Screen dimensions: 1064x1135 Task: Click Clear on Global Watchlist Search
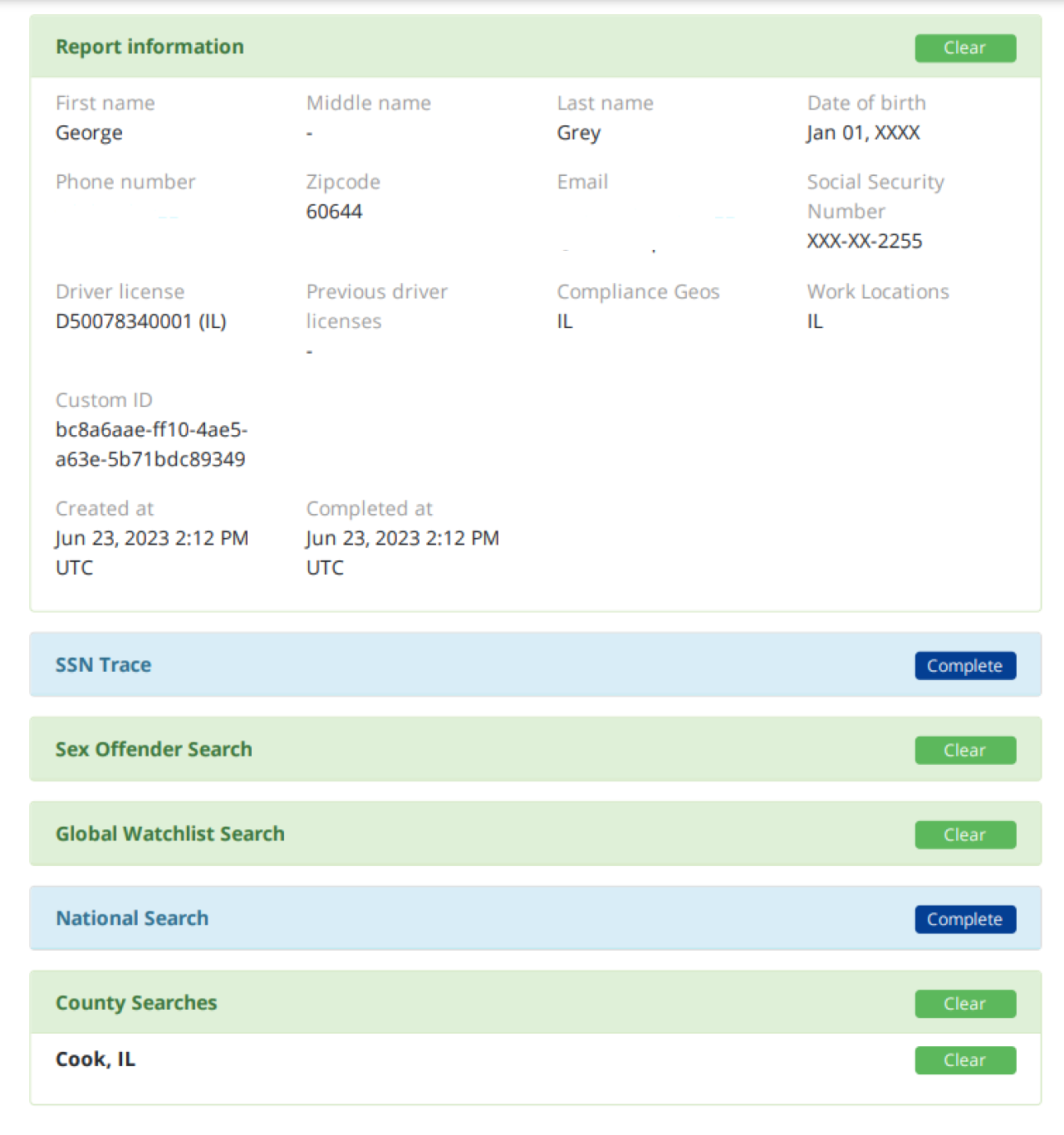pyautogui.click(x=964, y=834)
